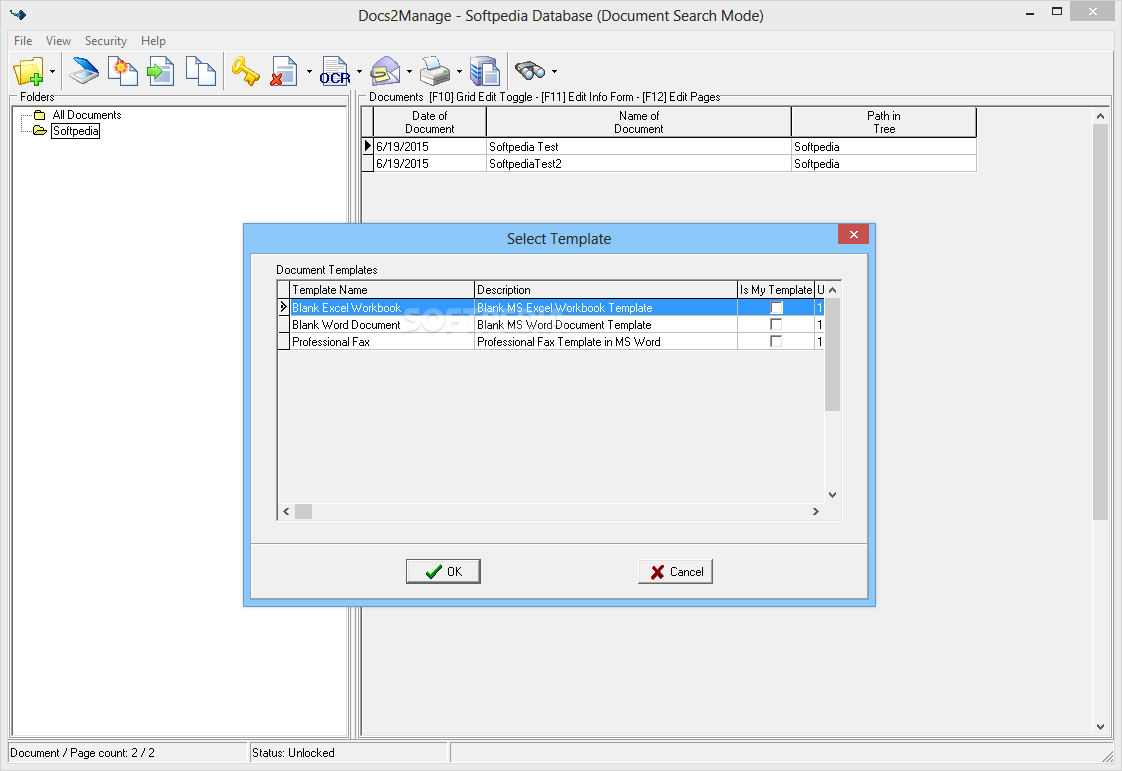Click Document / Page count status bar text
1122x771 pixels.
82,752
